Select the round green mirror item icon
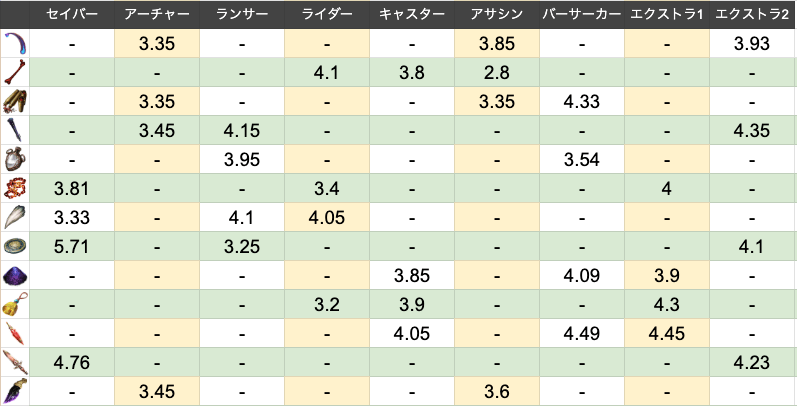This screenshot has width=797, height=406. 15,247
